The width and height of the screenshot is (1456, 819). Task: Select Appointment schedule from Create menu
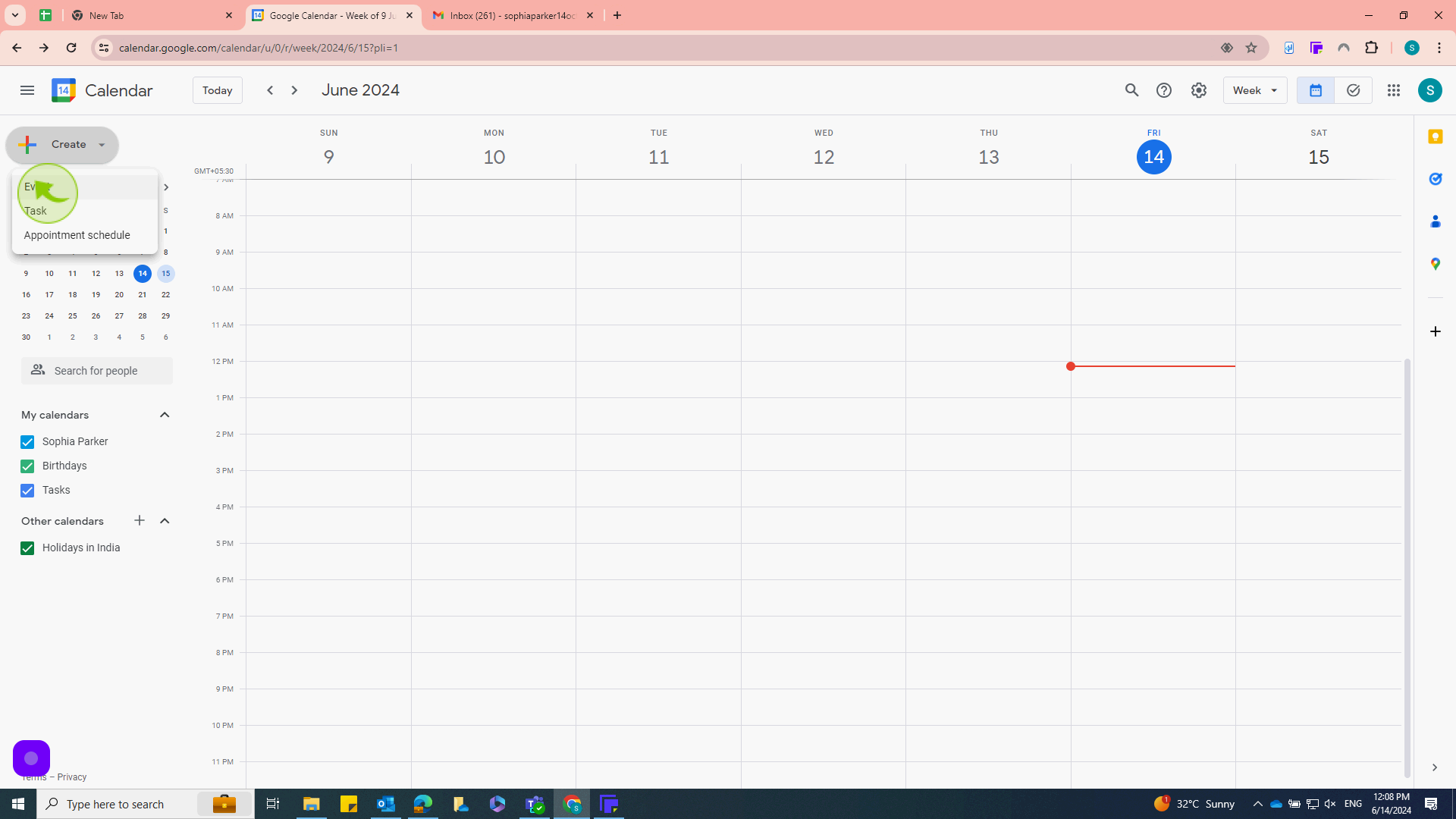(x=84, y=235)
